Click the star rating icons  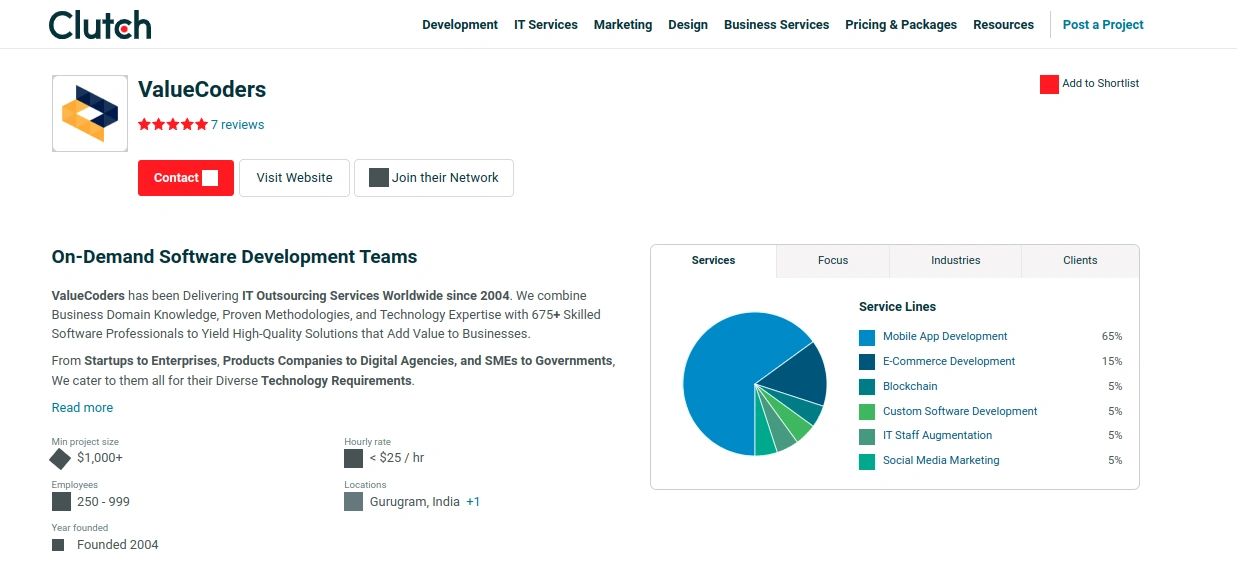(x=173, y=125)
